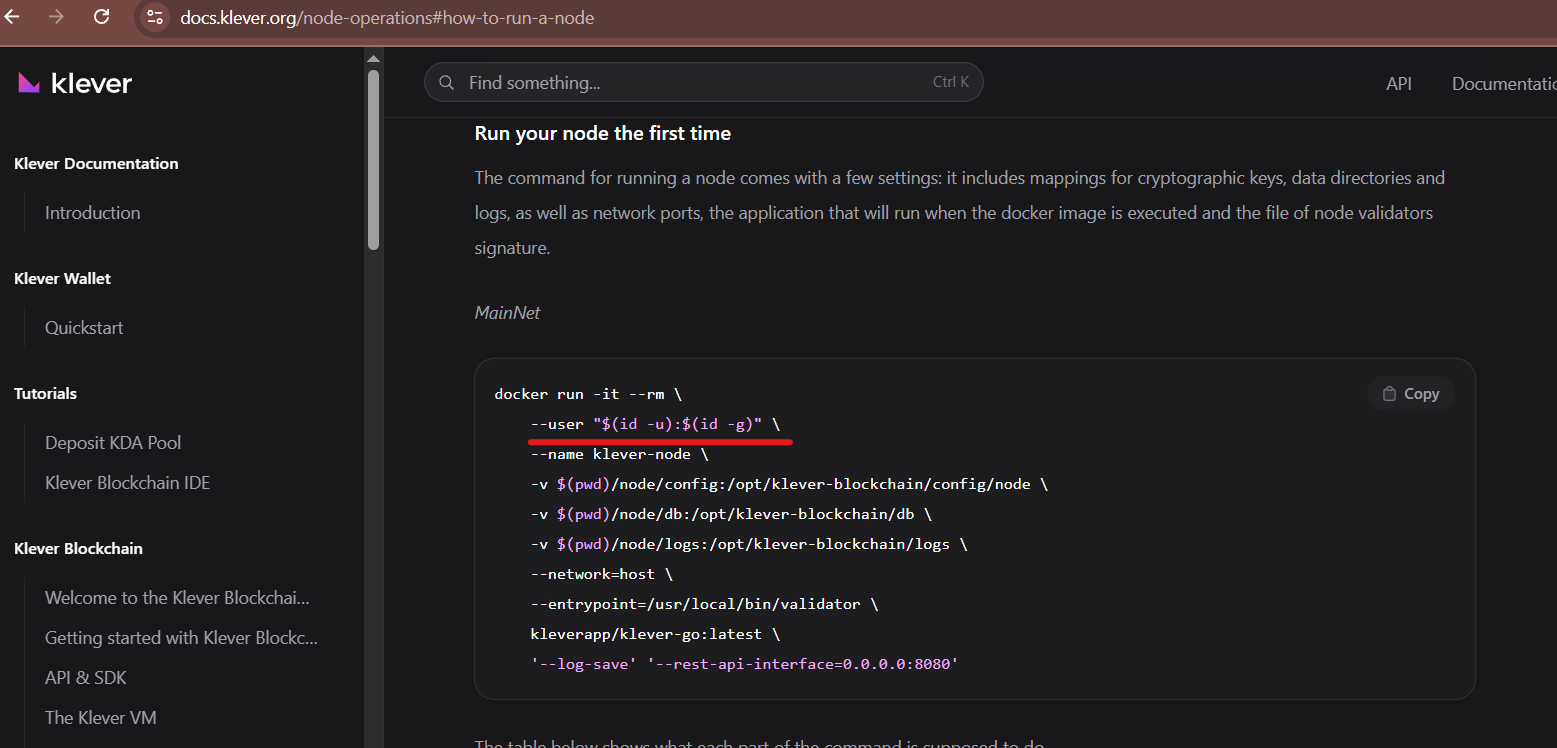The width and height of the screenshot is (1557, 748).
Task: Open the API & SDK sidebar page
Action: 86,678
